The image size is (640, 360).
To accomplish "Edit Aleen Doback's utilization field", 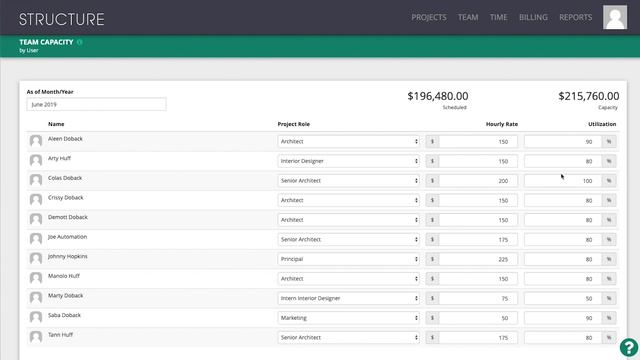I will (x=563, y=142).
